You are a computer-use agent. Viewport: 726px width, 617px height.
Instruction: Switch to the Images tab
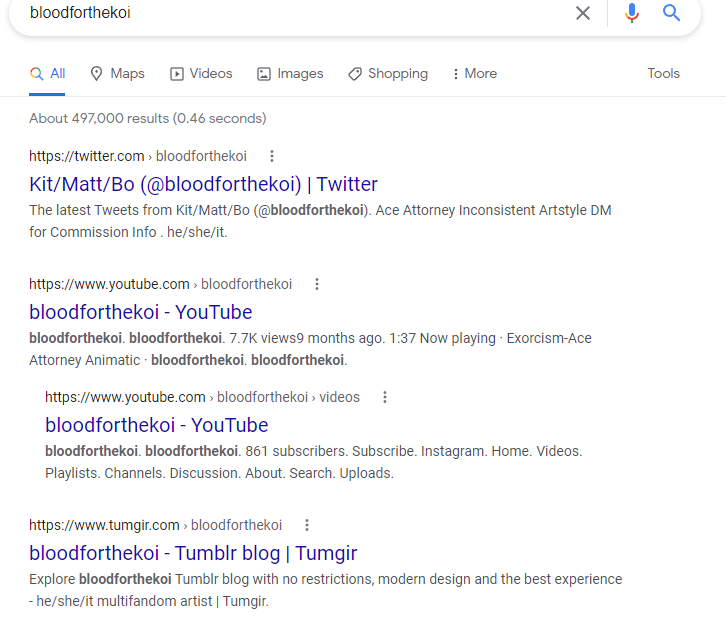click(290, 74)
